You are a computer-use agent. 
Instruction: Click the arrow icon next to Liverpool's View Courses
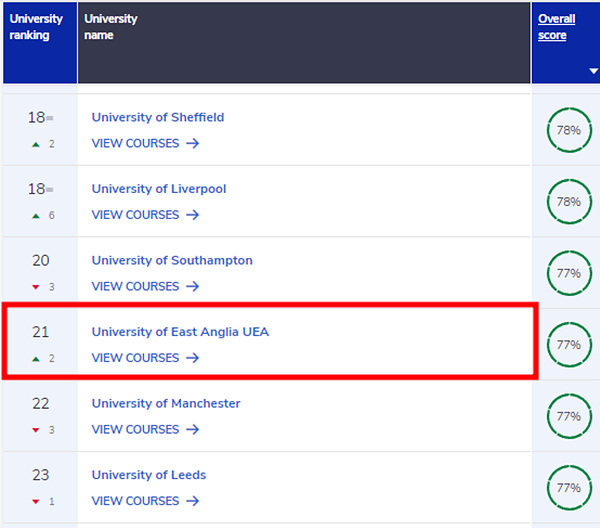coord(192,215)
